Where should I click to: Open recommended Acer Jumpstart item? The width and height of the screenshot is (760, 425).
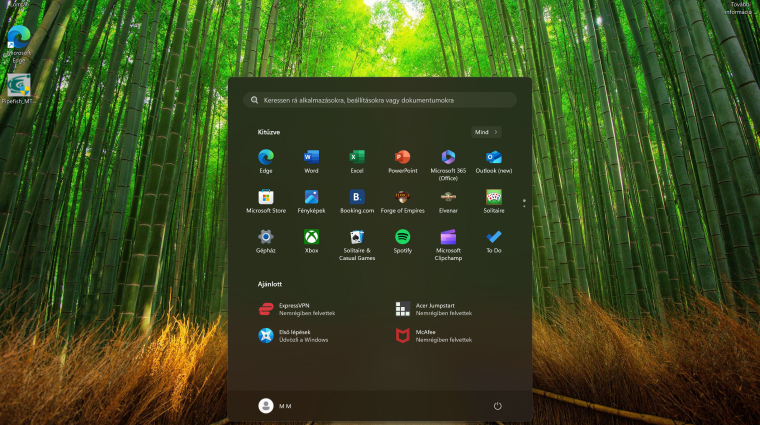434,309
